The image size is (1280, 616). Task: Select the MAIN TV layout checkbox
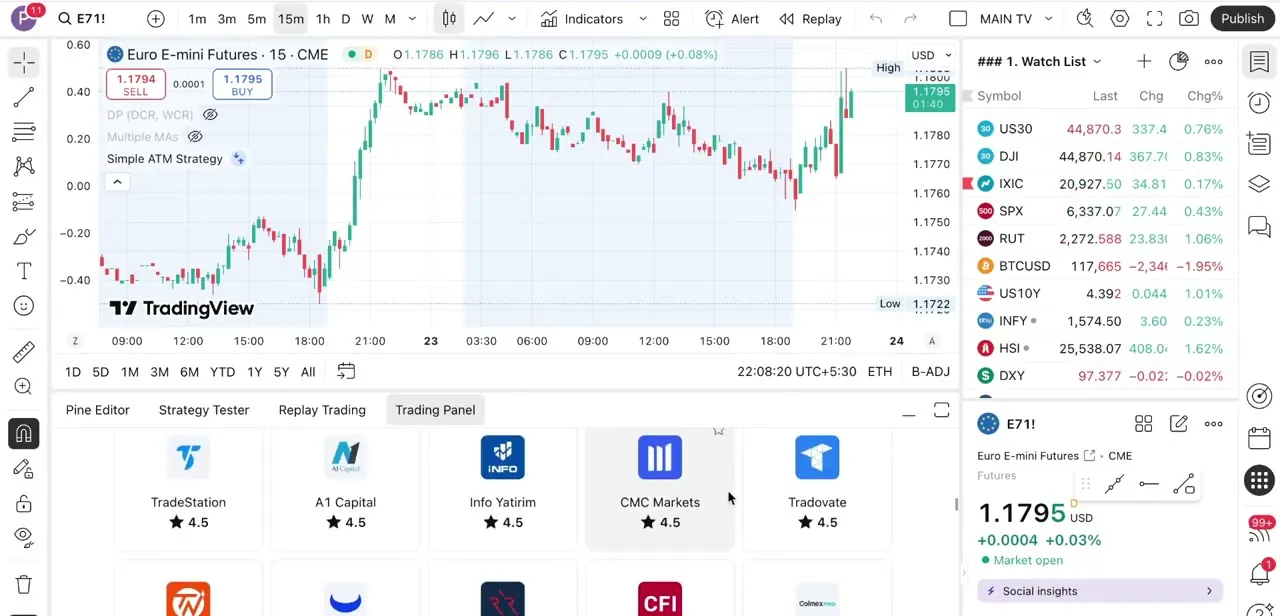pos(958,19)
